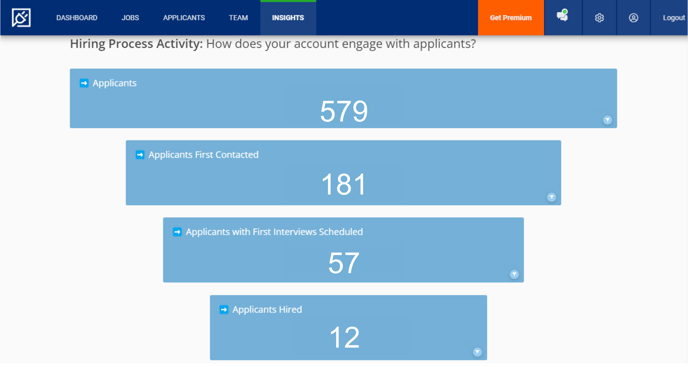The image size is (688, 367).
Task: Open the Team tab
Action: tap(238, 18)
